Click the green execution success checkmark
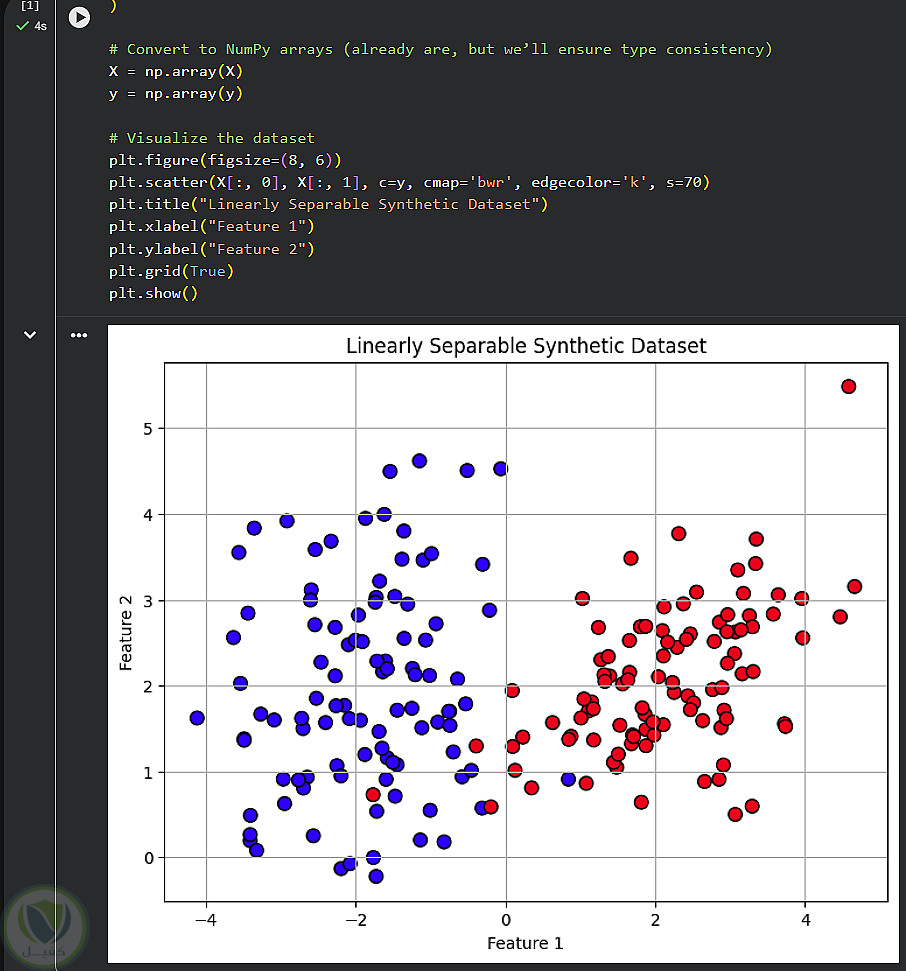The image size is (906, 971). pos(22,26)
